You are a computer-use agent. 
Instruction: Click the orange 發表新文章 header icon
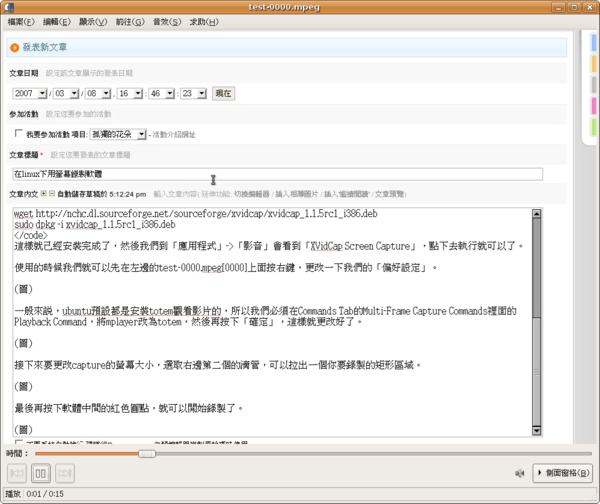(15, 47)
